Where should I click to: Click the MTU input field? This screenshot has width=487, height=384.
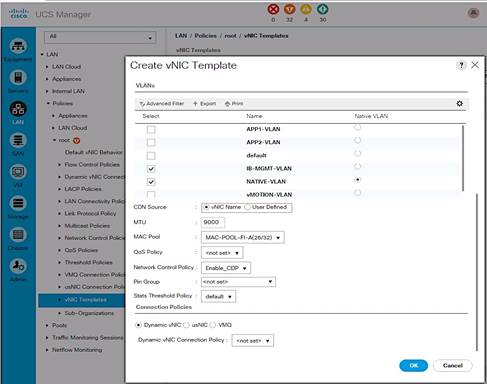point(213,222)
